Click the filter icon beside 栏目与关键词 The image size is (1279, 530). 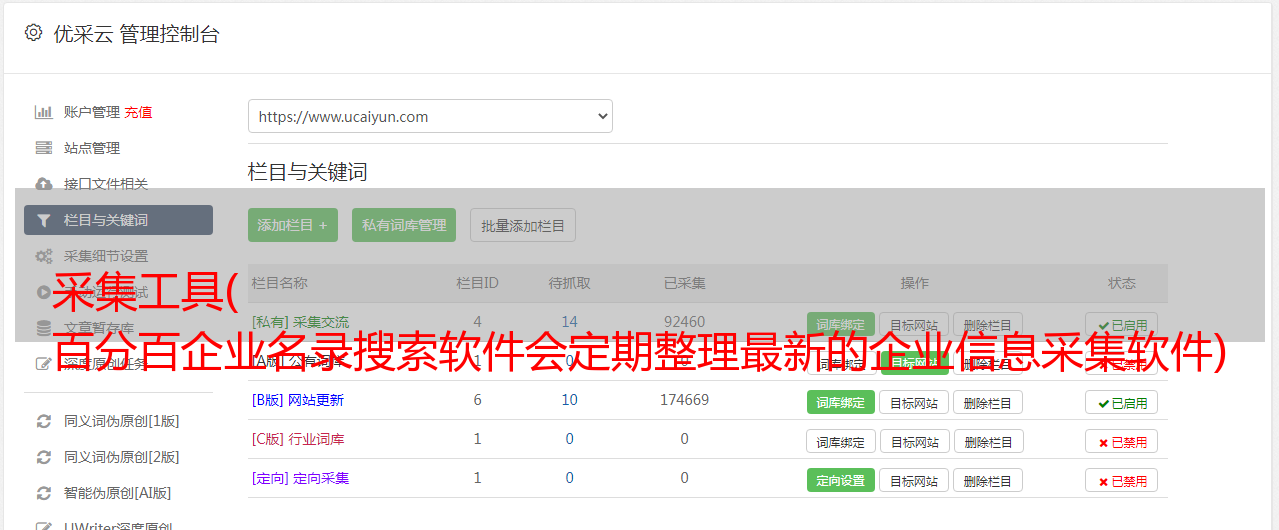click(44, 220)
